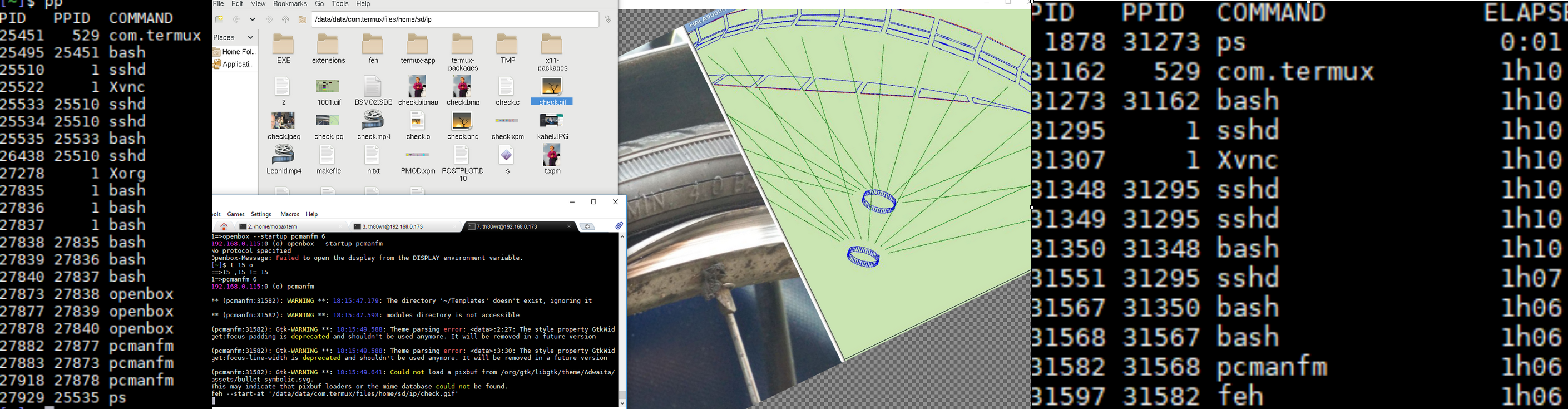Viewport: 1568px width, 409px height.
Task: Open MobaXterm Help menu
Action: pyautogui.click(x=311, y=214)
